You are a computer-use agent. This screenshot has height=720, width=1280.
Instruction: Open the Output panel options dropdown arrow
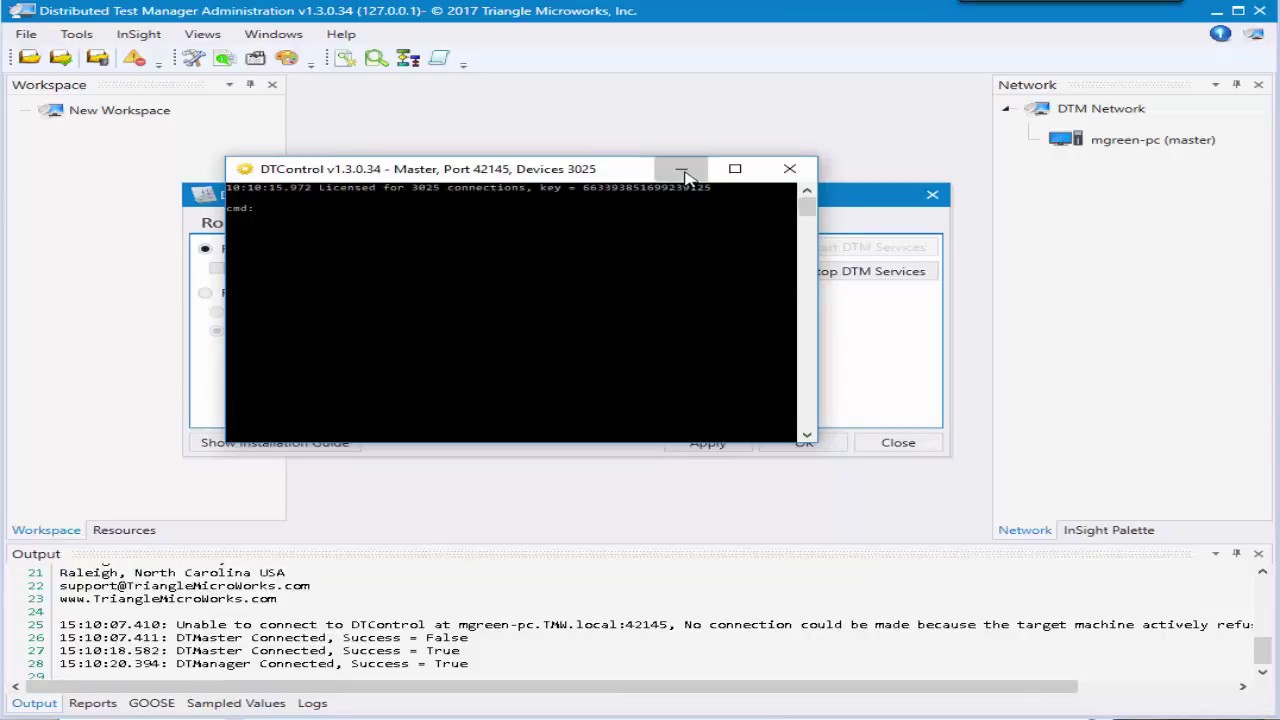click(1215, 554)
